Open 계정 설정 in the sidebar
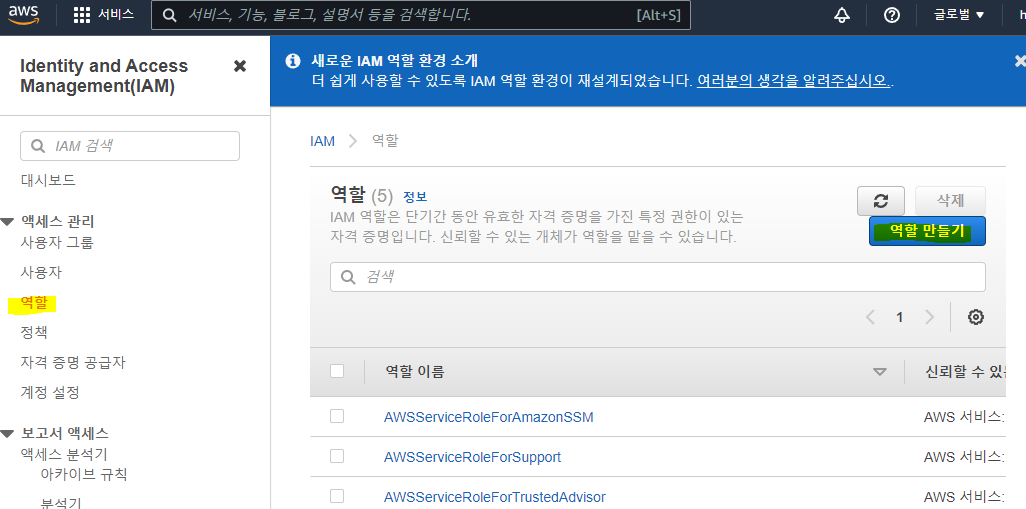The width and height of the screenshot is (1026, 509). (50, 393)
